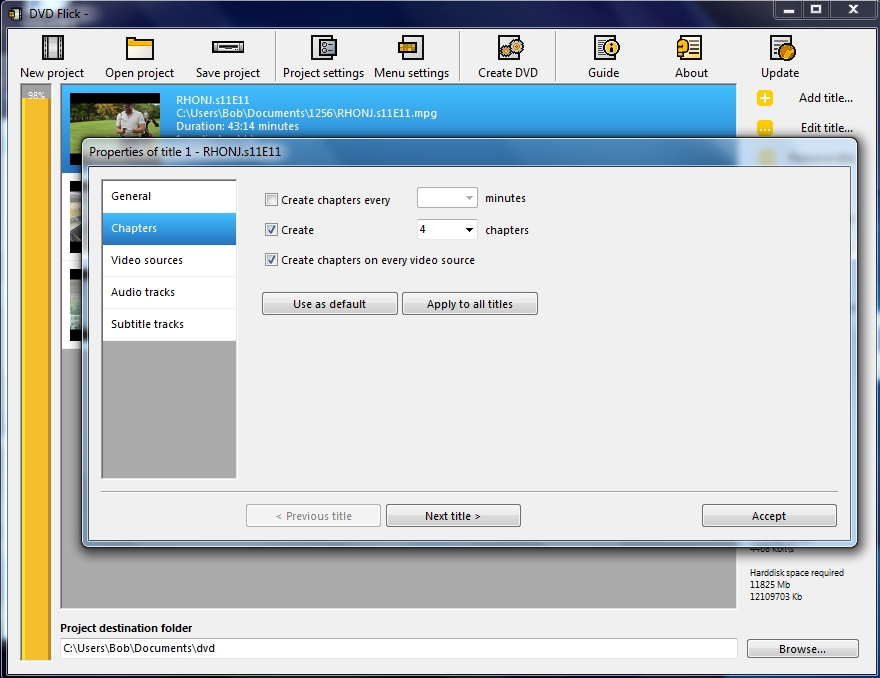The image size is (880, 678).
Task: Click the yellow Edit title icon
Action: [764, 128]
